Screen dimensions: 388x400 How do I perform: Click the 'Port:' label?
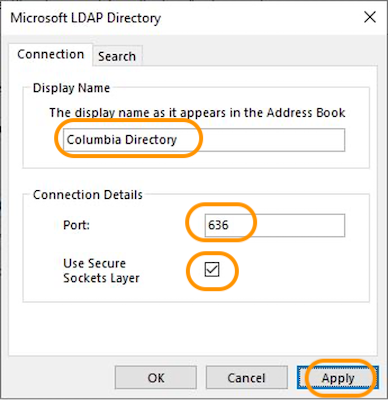[x=77, y=225]
